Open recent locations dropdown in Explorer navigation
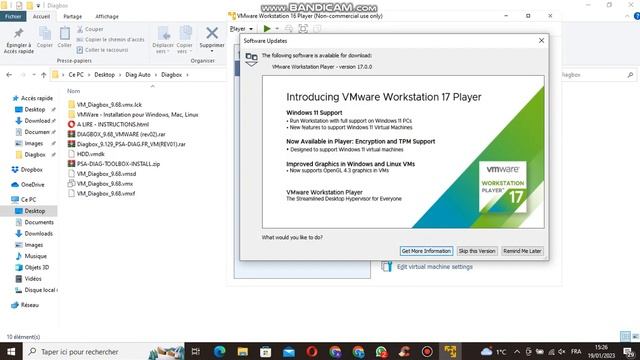 pos(33,75)
